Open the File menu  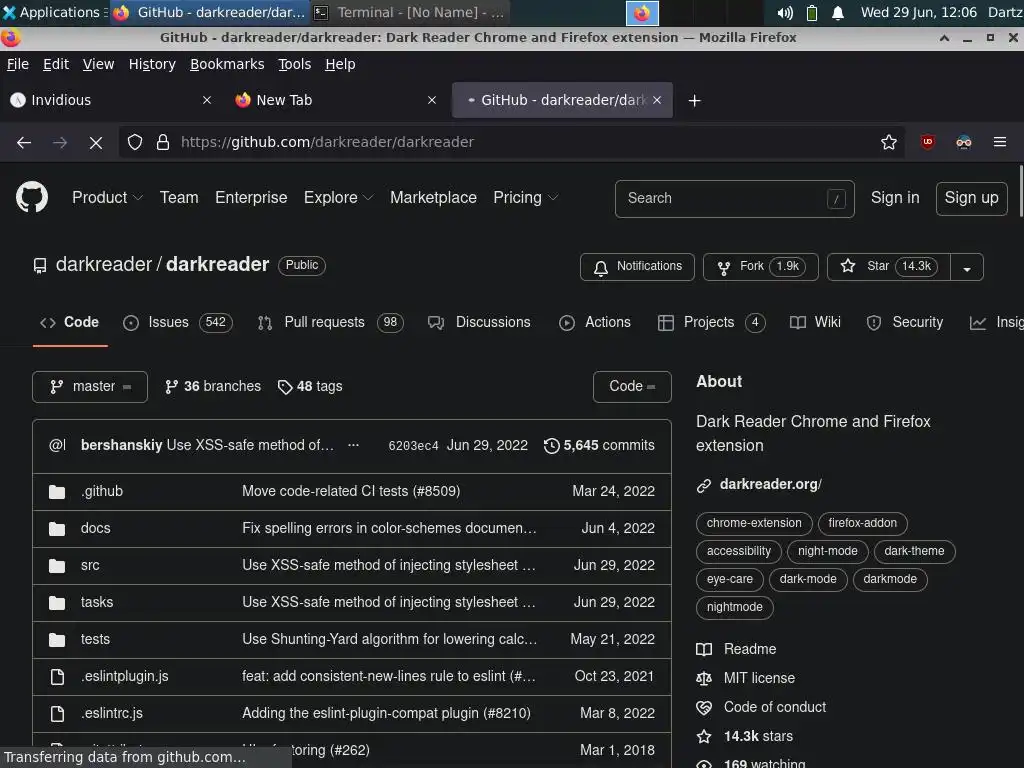[x=18, y=64]
